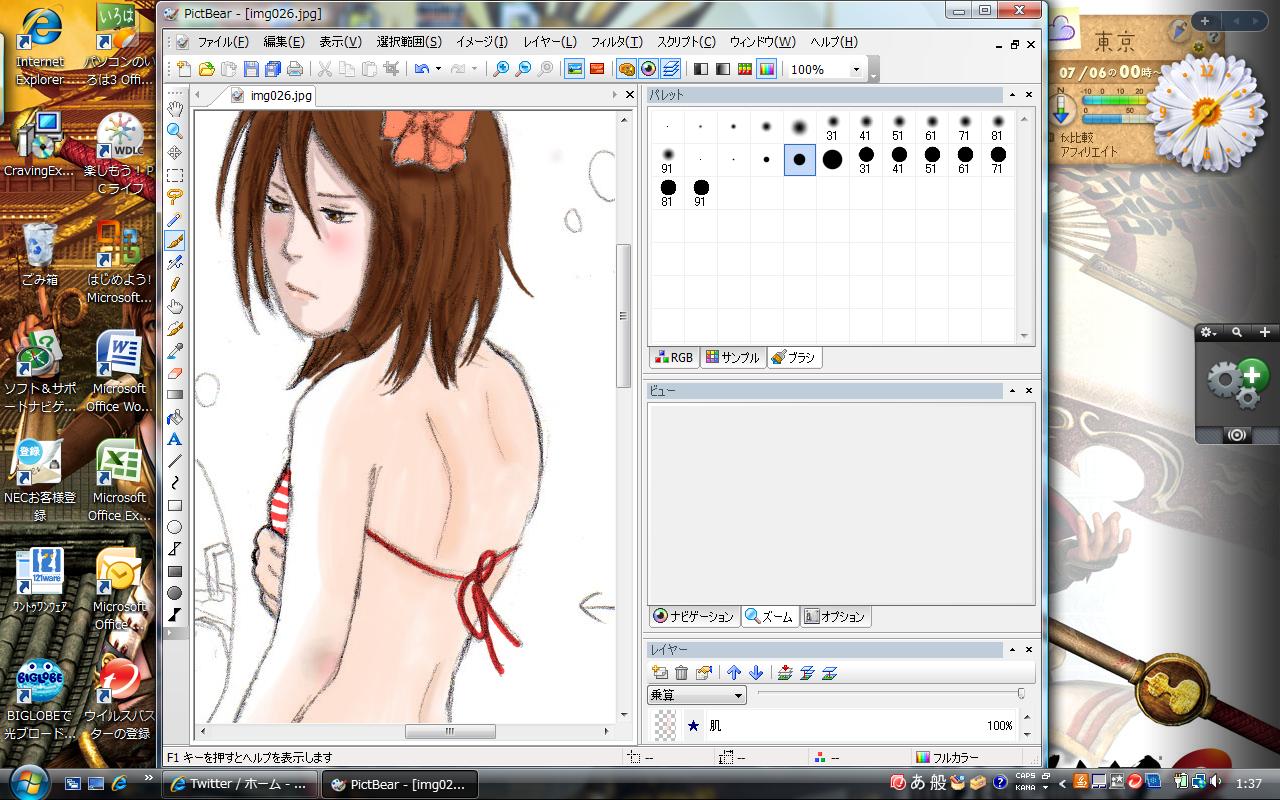The height and width of the screenshot is (800, 1280).
Task: Select the Eyedropper color picker tool
Action: click(175, 351)
